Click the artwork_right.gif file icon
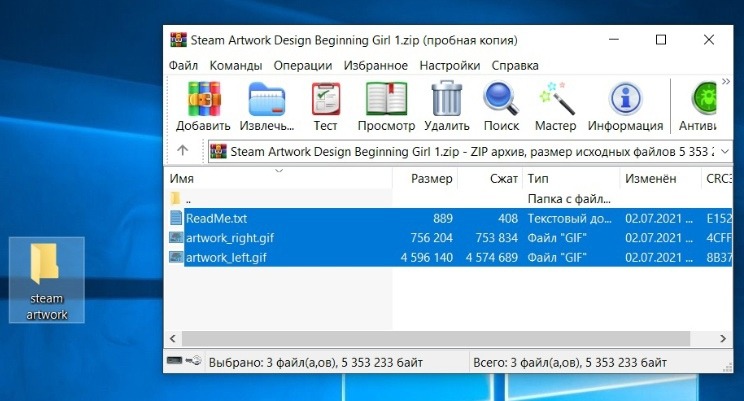Screen dimensions: 744x401 [x=176, y=237]
